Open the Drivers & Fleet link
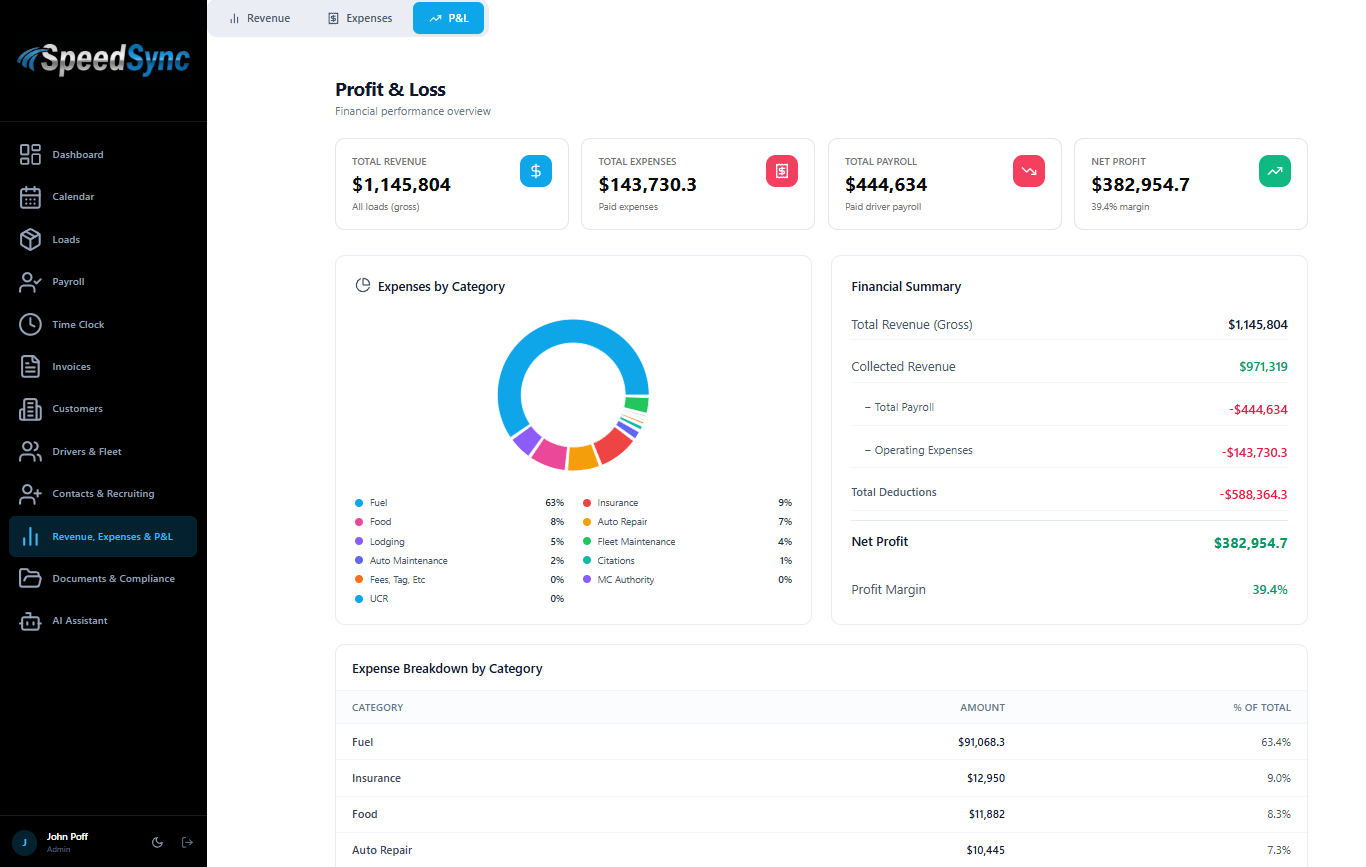 click(103, 451)
